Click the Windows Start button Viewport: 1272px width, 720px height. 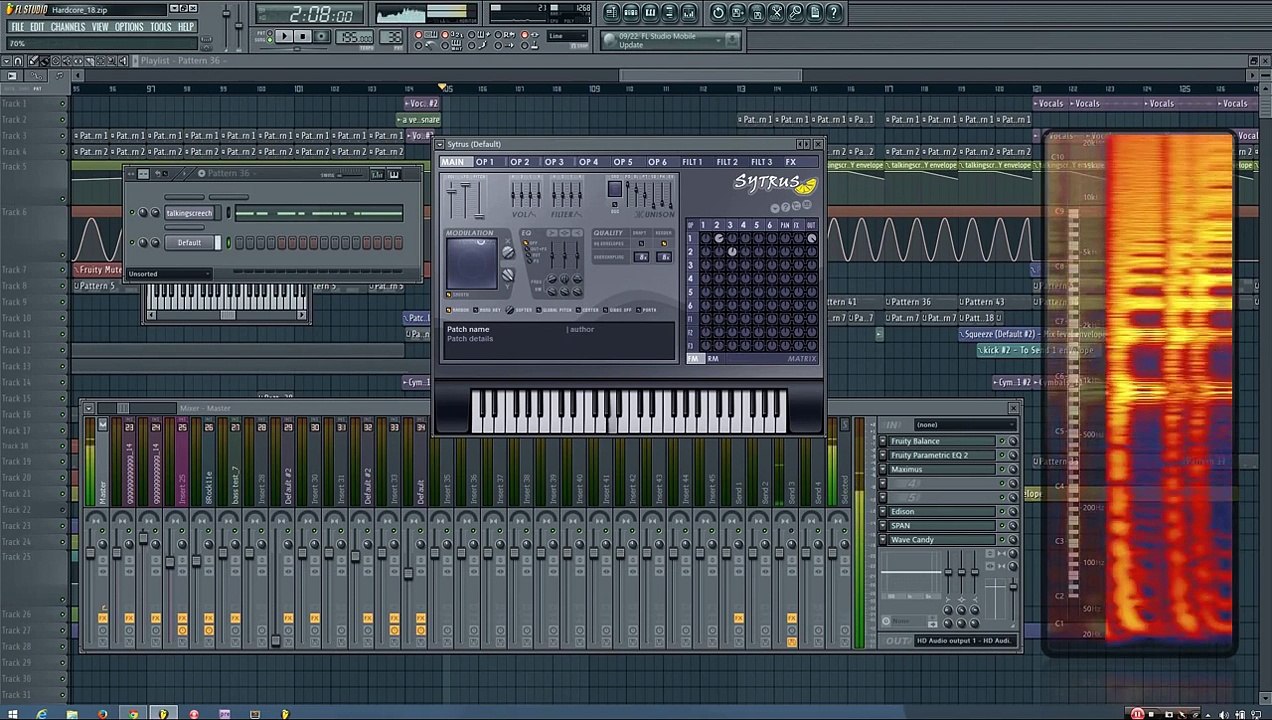[x=12, y=714]
